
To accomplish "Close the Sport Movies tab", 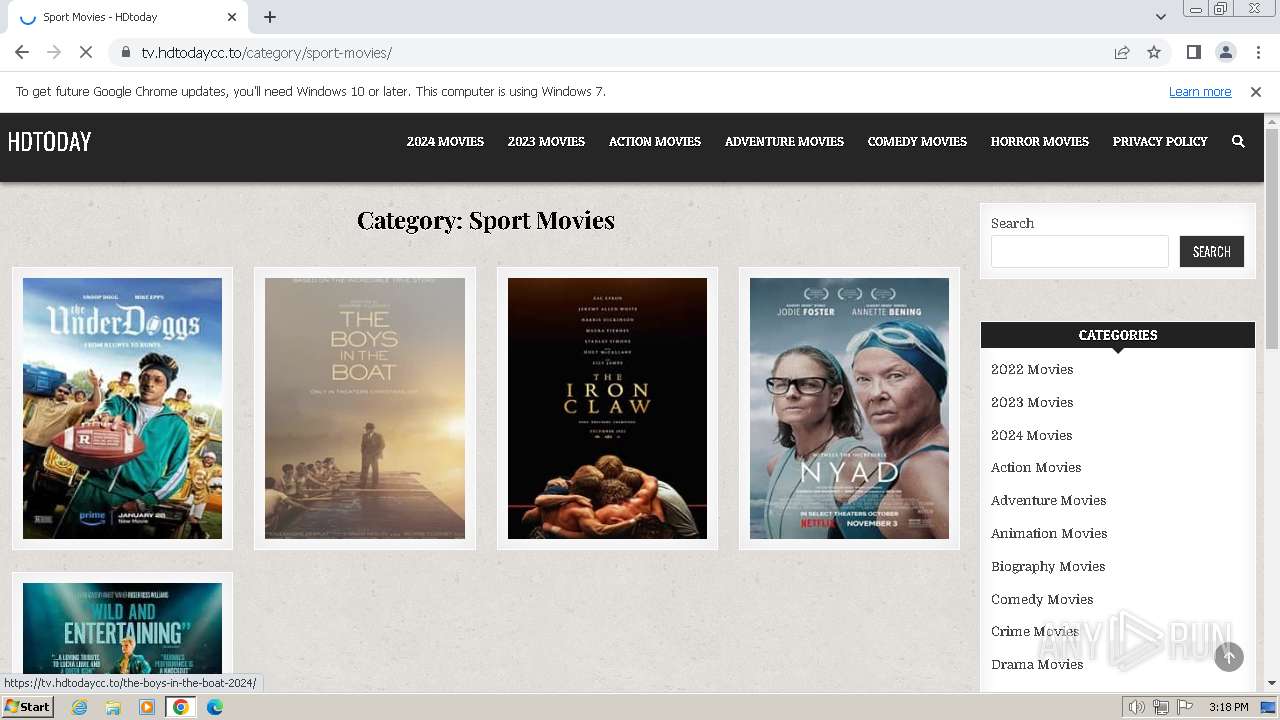I will click(x=232, y=17).
